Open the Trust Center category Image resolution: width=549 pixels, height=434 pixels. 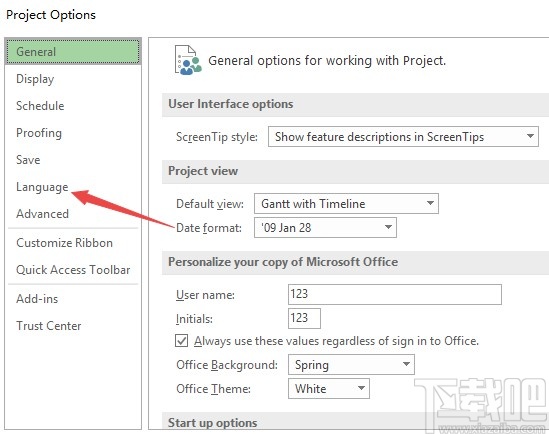[x=49, y=326]
